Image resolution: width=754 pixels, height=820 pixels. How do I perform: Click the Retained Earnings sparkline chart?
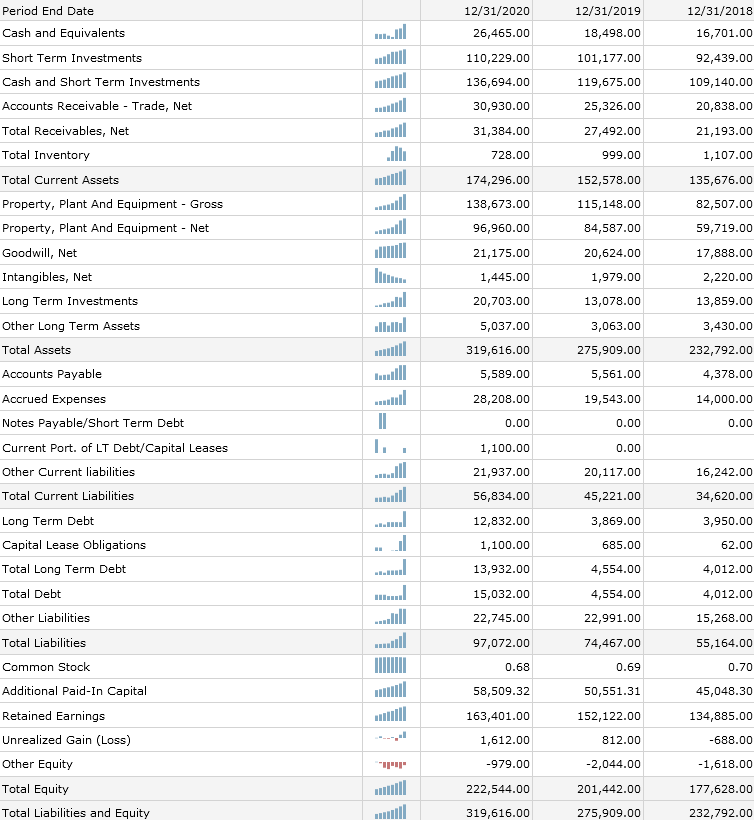390,716
